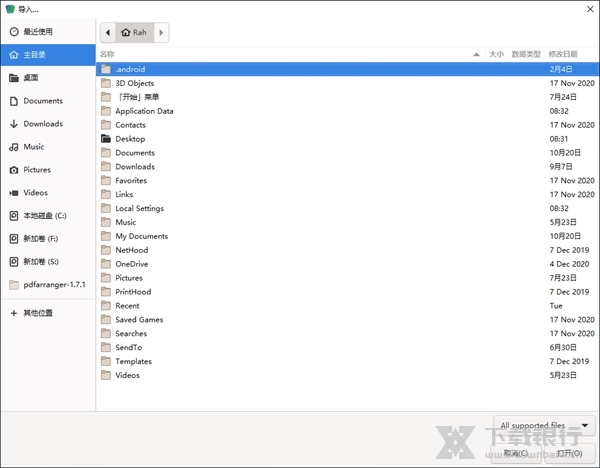Click the folder icon of OneDrive
Image resolution: width=600 pixels, height=468 pixels.
(x=106, y=264)
